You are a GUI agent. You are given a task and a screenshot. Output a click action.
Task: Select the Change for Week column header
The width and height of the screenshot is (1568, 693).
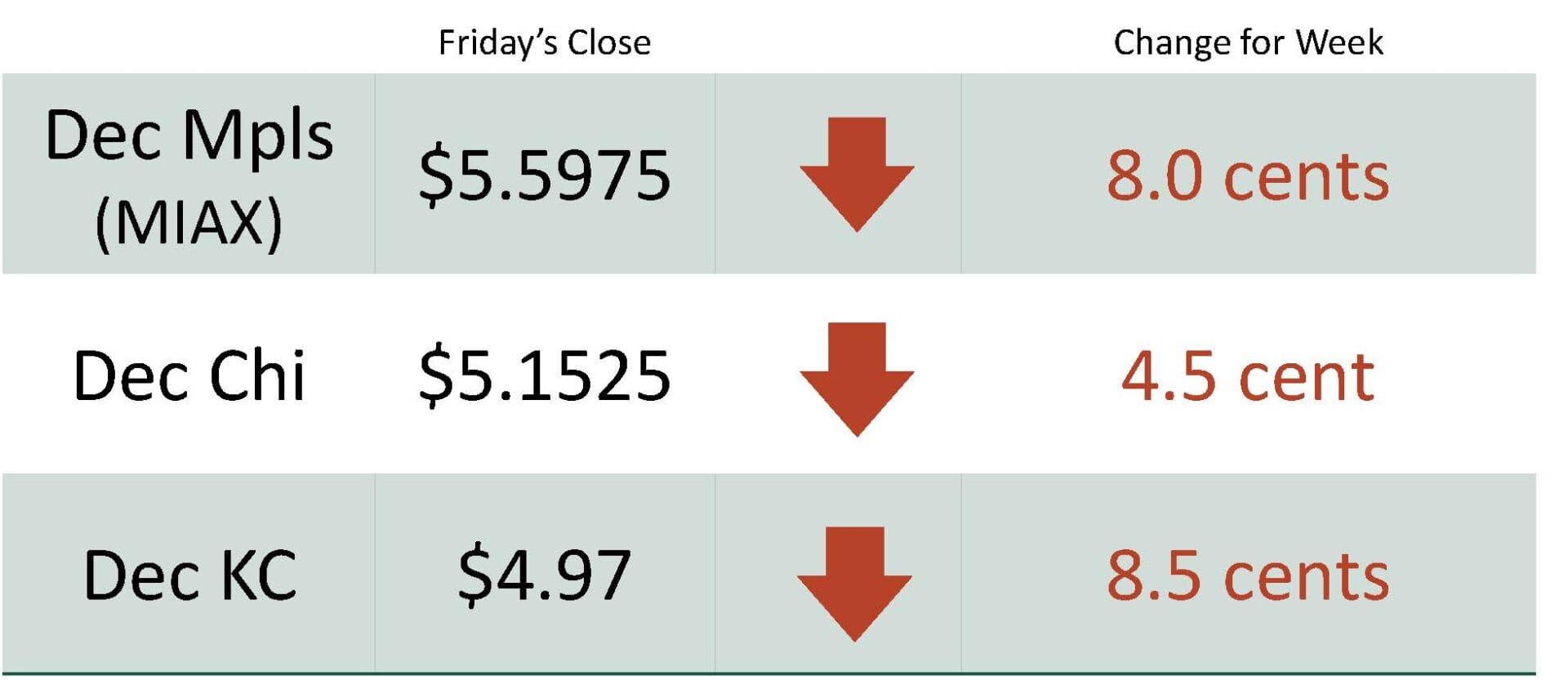[1248, 42]
